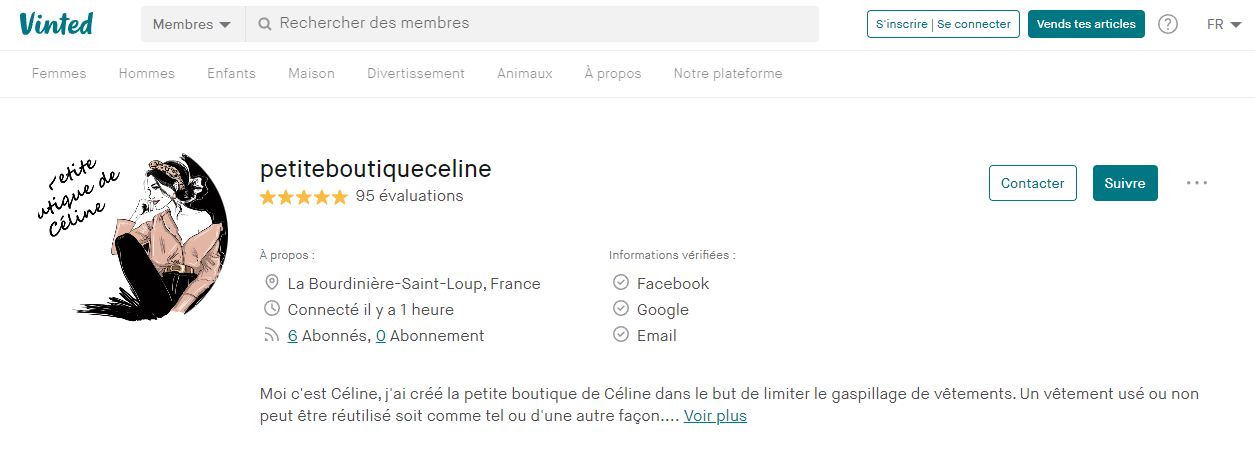The height and width of the screenshot is (458, 1255).
Task: Click the search magnifier icon
Action: (265, 24)
